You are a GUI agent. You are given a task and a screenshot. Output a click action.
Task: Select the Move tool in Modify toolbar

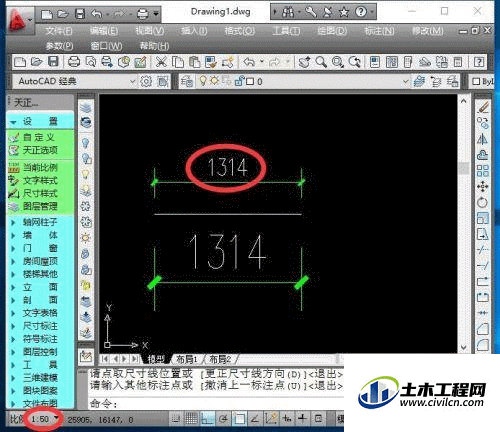pyautogui.click(x=482, y=187)
